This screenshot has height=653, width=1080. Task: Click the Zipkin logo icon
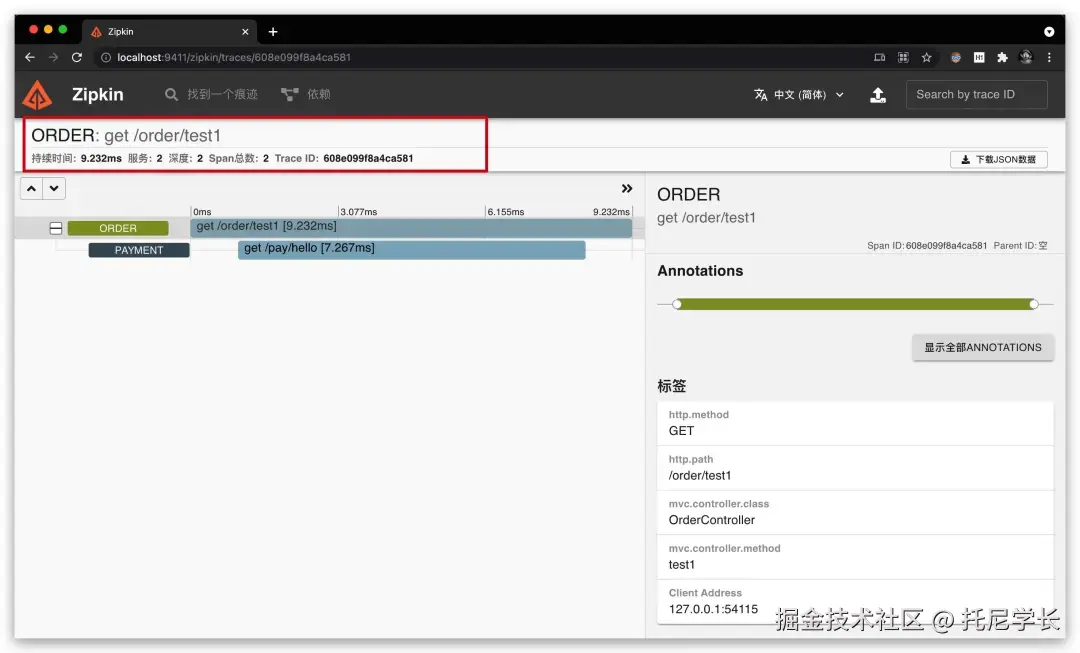tap(37, 95)
